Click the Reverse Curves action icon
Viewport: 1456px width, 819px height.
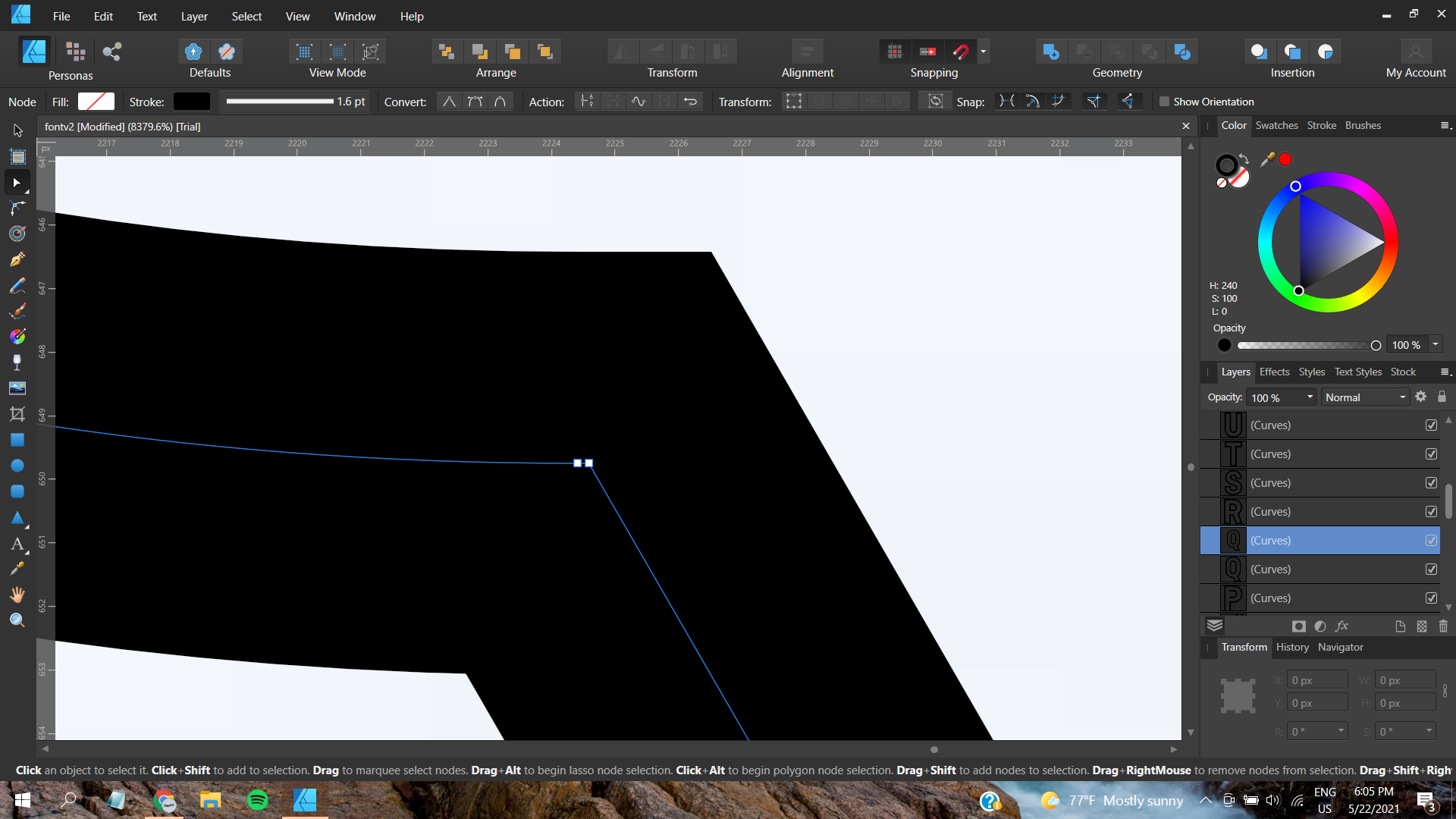(690, 102)
